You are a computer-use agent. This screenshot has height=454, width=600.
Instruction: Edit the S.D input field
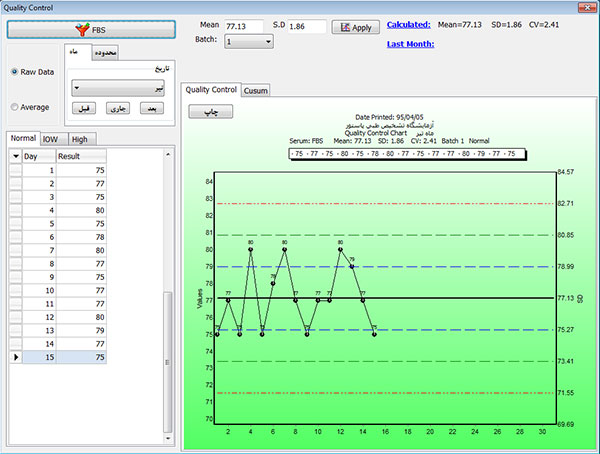[307, 26]
